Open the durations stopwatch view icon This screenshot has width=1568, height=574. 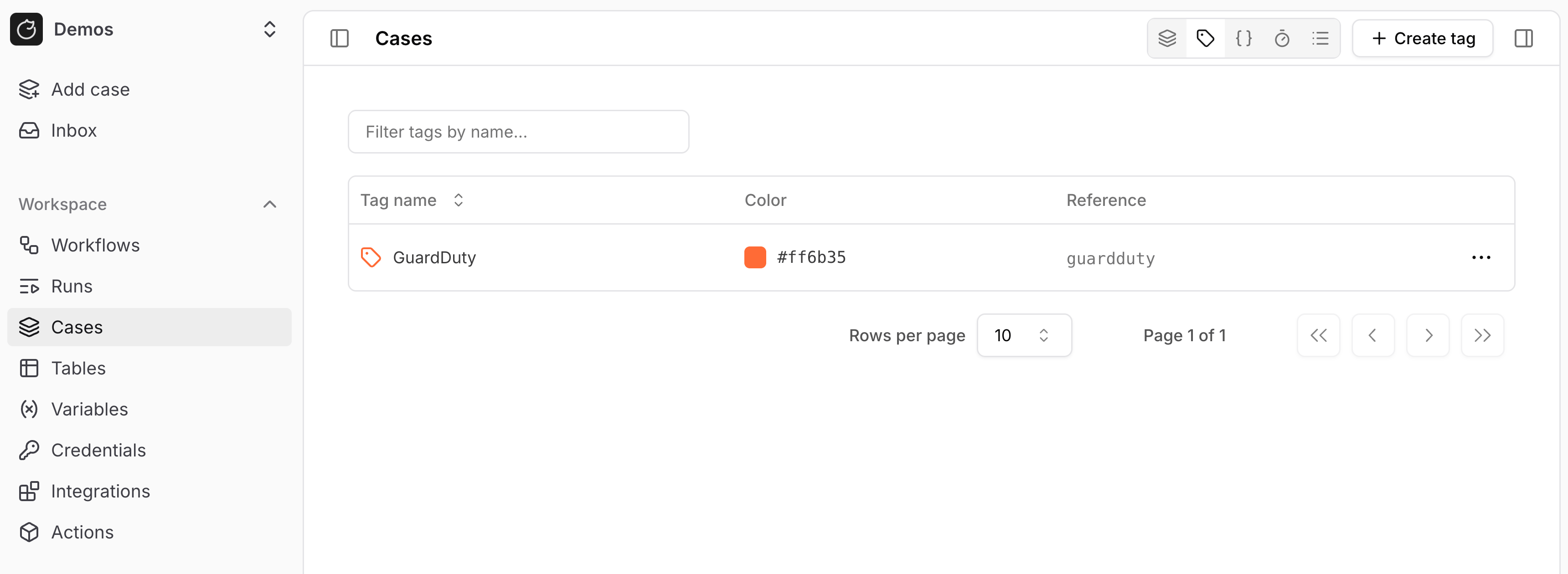tap(1282, 38)
